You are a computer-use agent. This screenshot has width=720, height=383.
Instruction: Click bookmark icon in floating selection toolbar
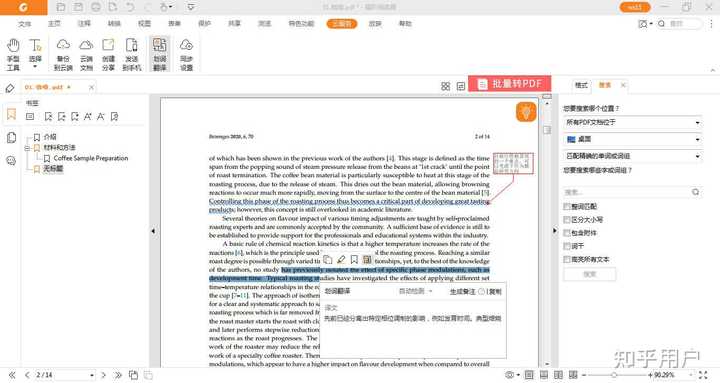(x=354, y=259)
